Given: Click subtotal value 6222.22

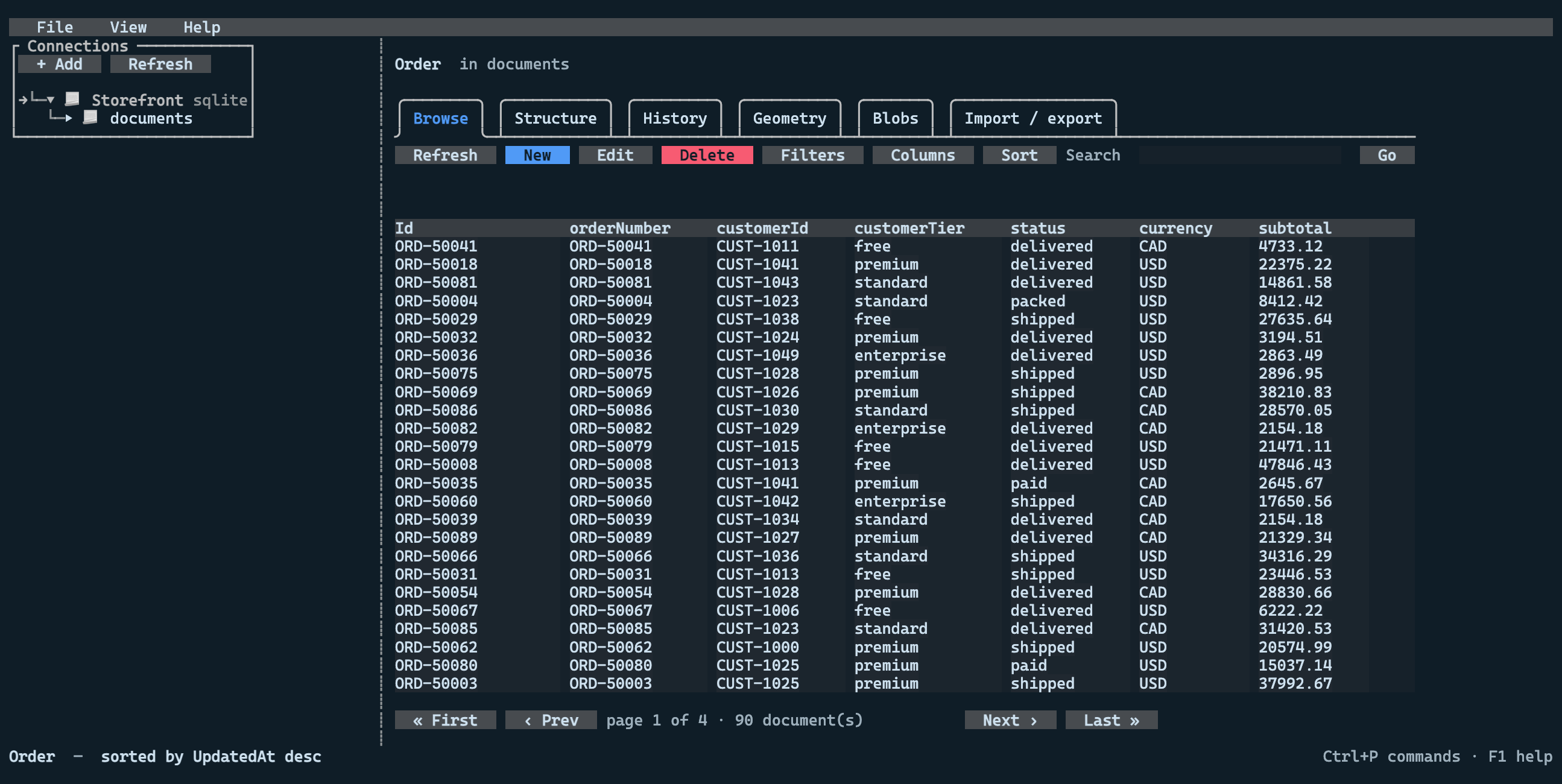Looking at the screenshot, I should [x=1291, y=611].
